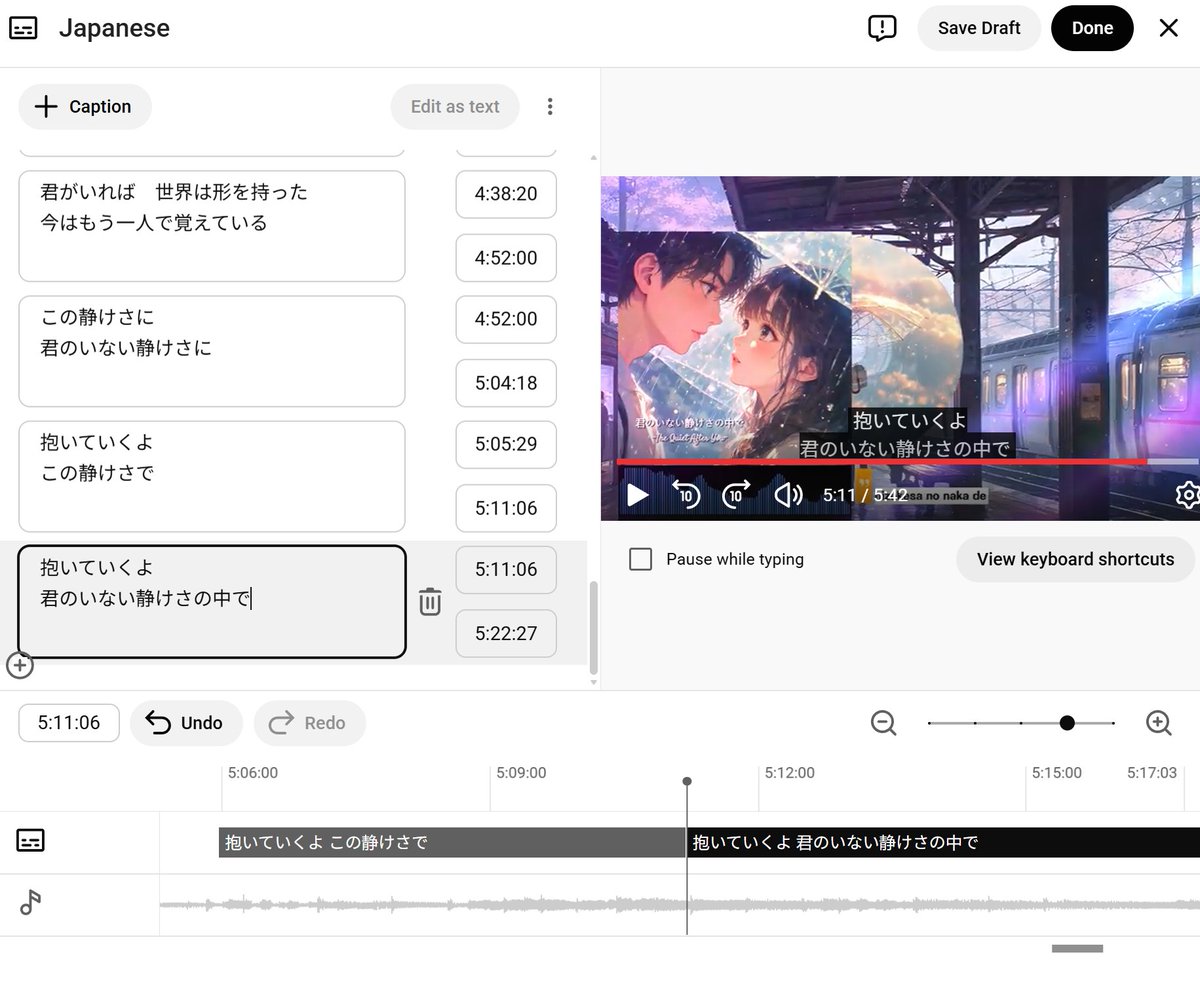Open the send feedback icon
Viewport: 1200px width, 1003px height.
click(882, 28)
